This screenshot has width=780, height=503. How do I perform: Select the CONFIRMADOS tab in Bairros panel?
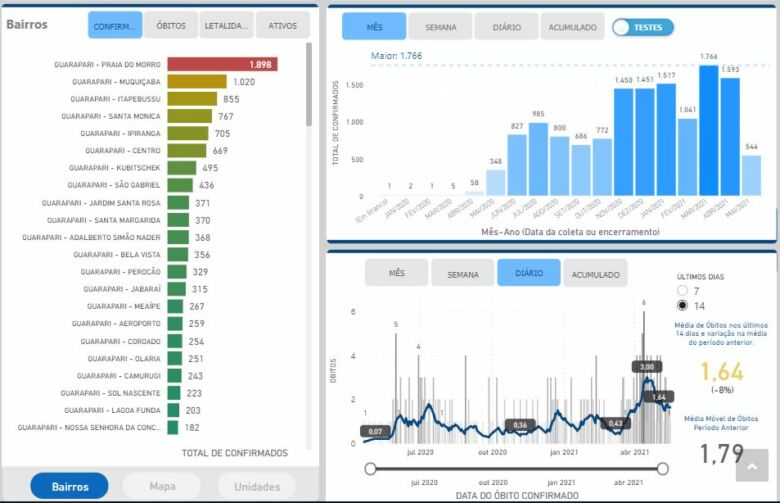point(115,25)
